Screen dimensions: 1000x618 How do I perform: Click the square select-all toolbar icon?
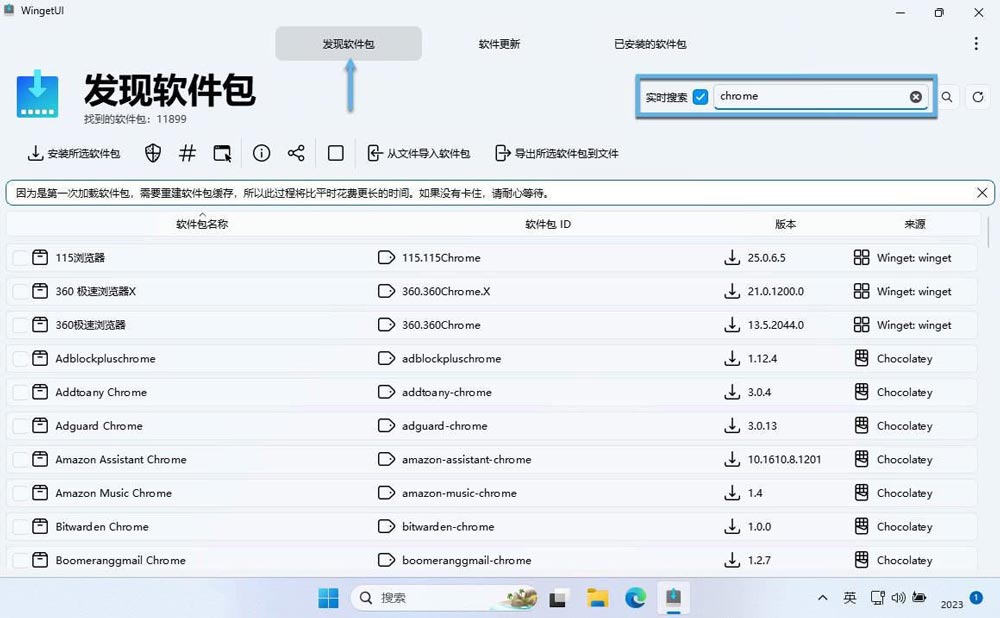click(x=335, y=153)
